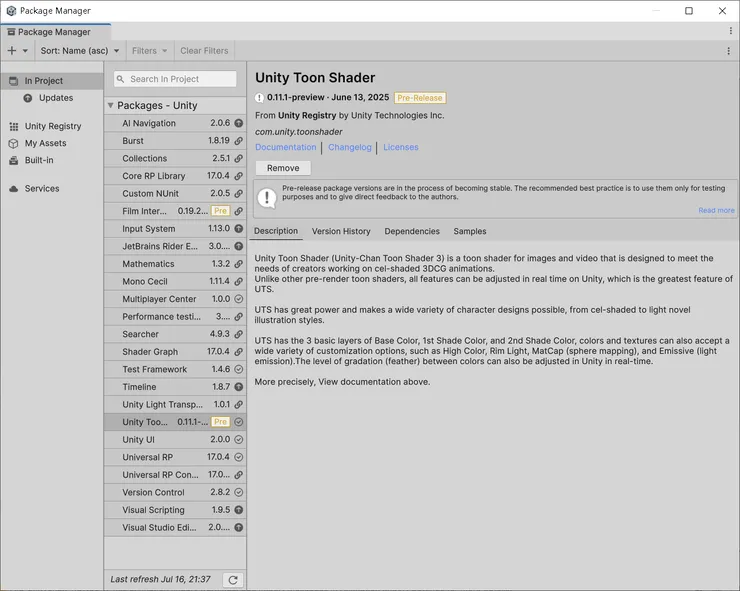Click the Test Framework installed checkmark icon
Screen dimensions: 740x591
coord(239,369)
